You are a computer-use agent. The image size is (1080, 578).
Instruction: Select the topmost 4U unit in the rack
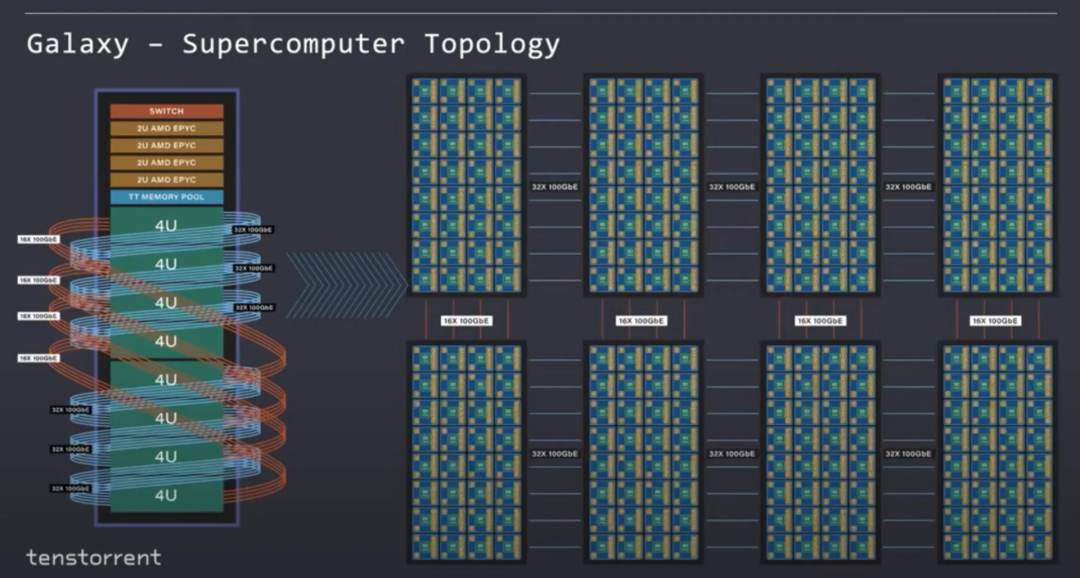click(167, 226)
